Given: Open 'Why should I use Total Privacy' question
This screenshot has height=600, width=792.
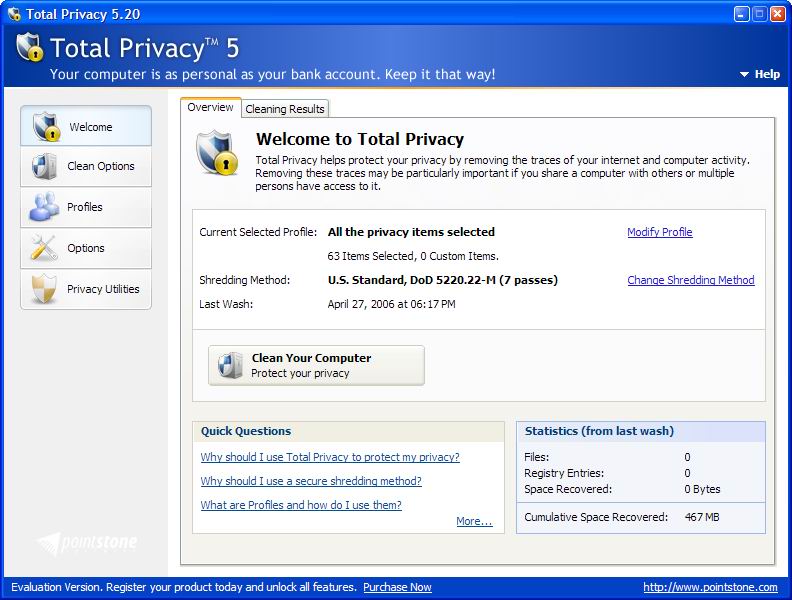Looking at the screenshot, I should coord(330,457).
